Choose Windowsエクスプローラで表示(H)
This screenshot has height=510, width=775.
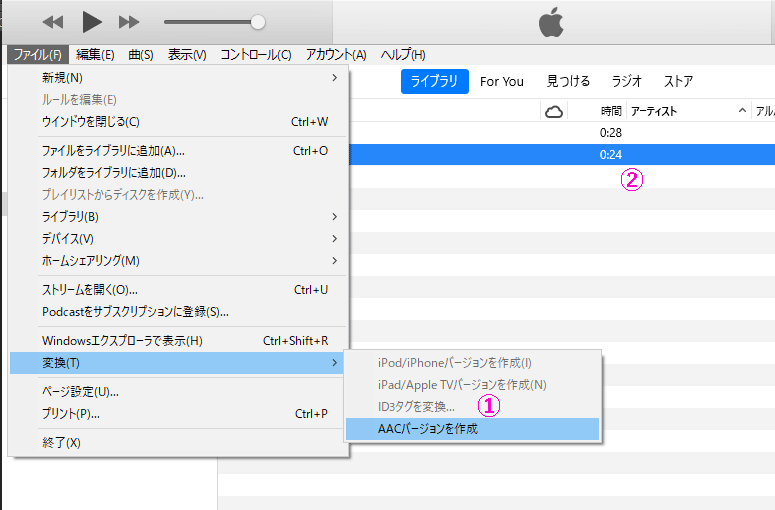click(178, 340)
